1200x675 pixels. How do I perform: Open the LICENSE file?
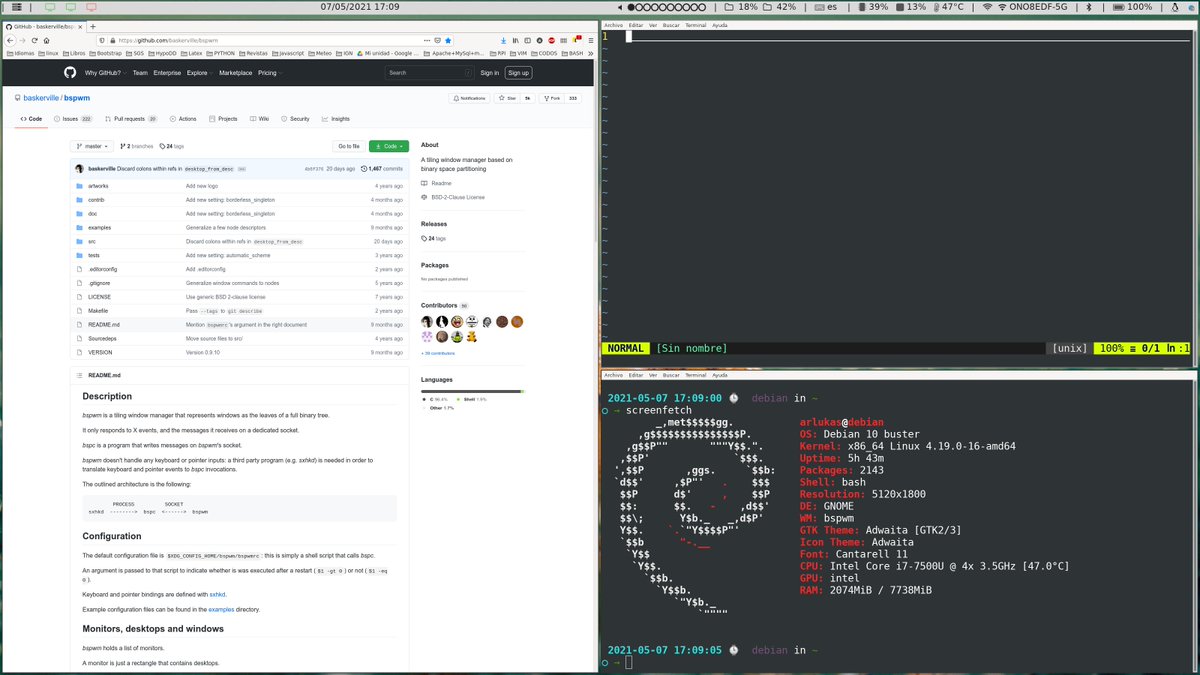pos(99,297)
